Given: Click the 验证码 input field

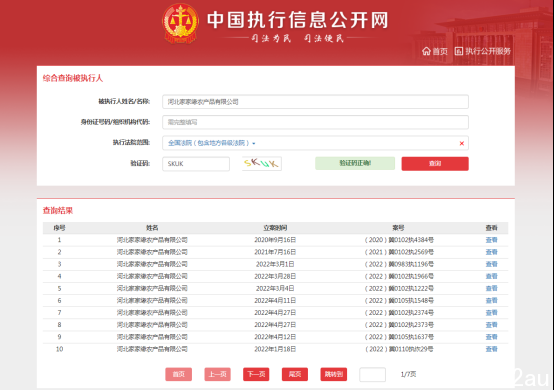Looking at the screenshot, I should pos(196,164).
